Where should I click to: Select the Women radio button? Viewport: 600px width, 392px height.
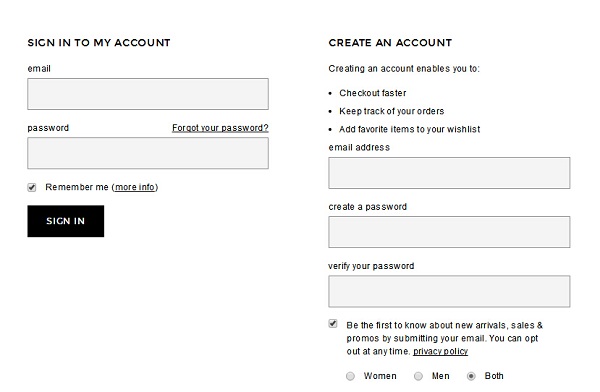(350, 376)
